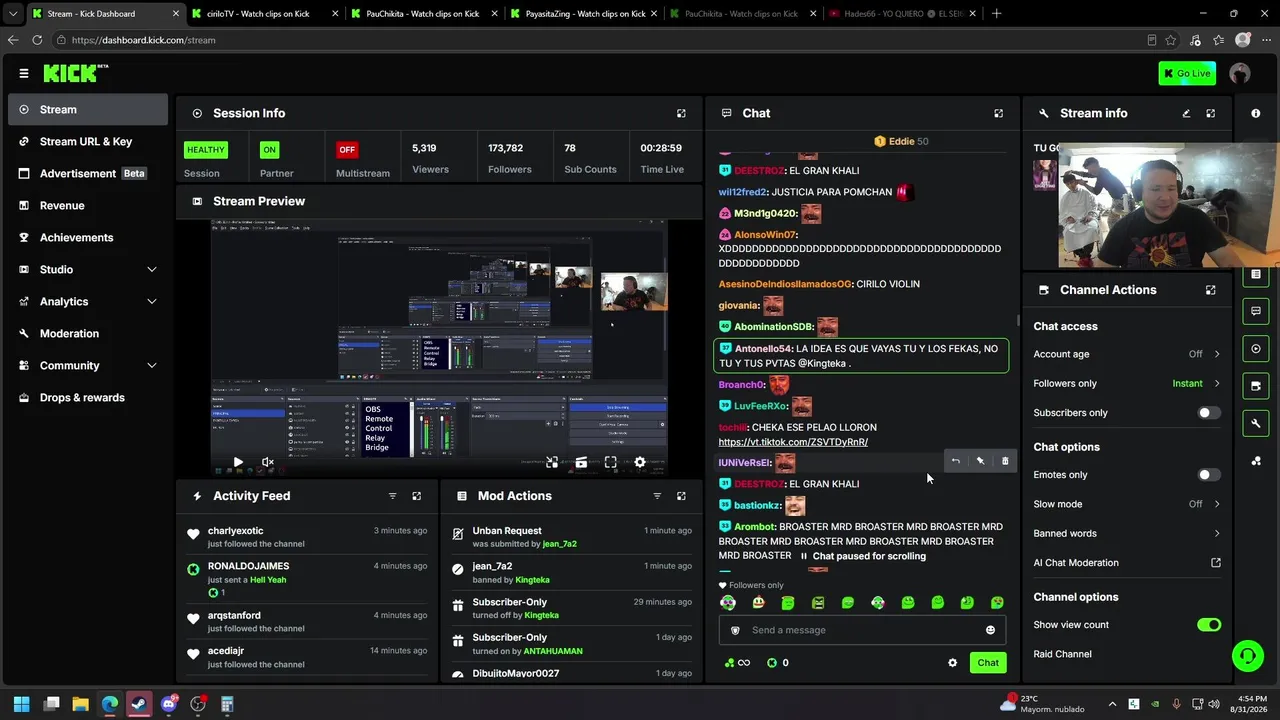The height and width of the screenshot is (720, 1280).
Task: Open Advertisement Beta in the sidebar
Action: (x=88, y=174)
